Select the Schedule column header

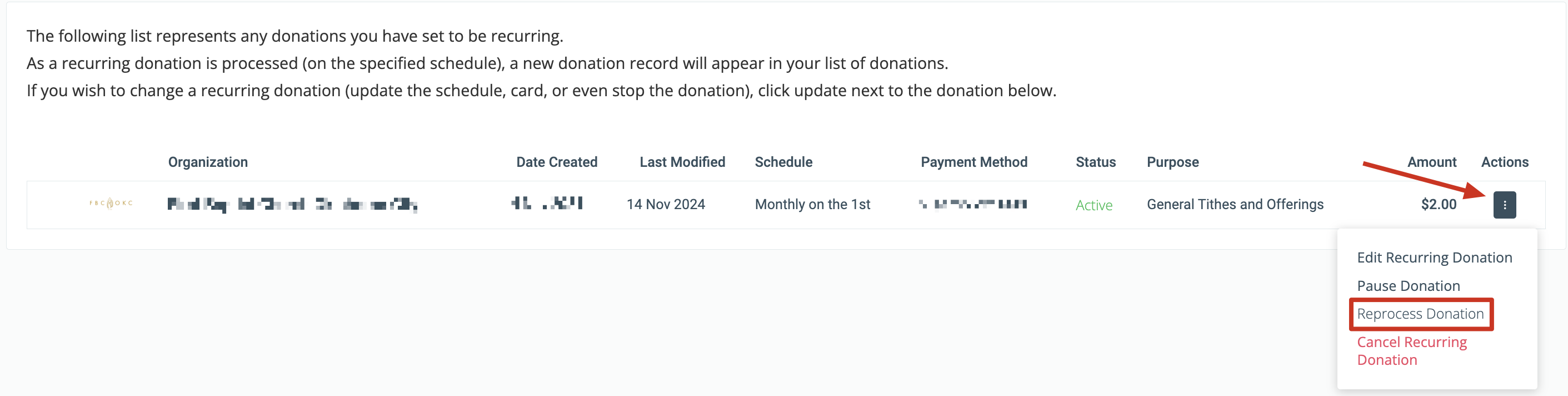(x=783, y=161)
